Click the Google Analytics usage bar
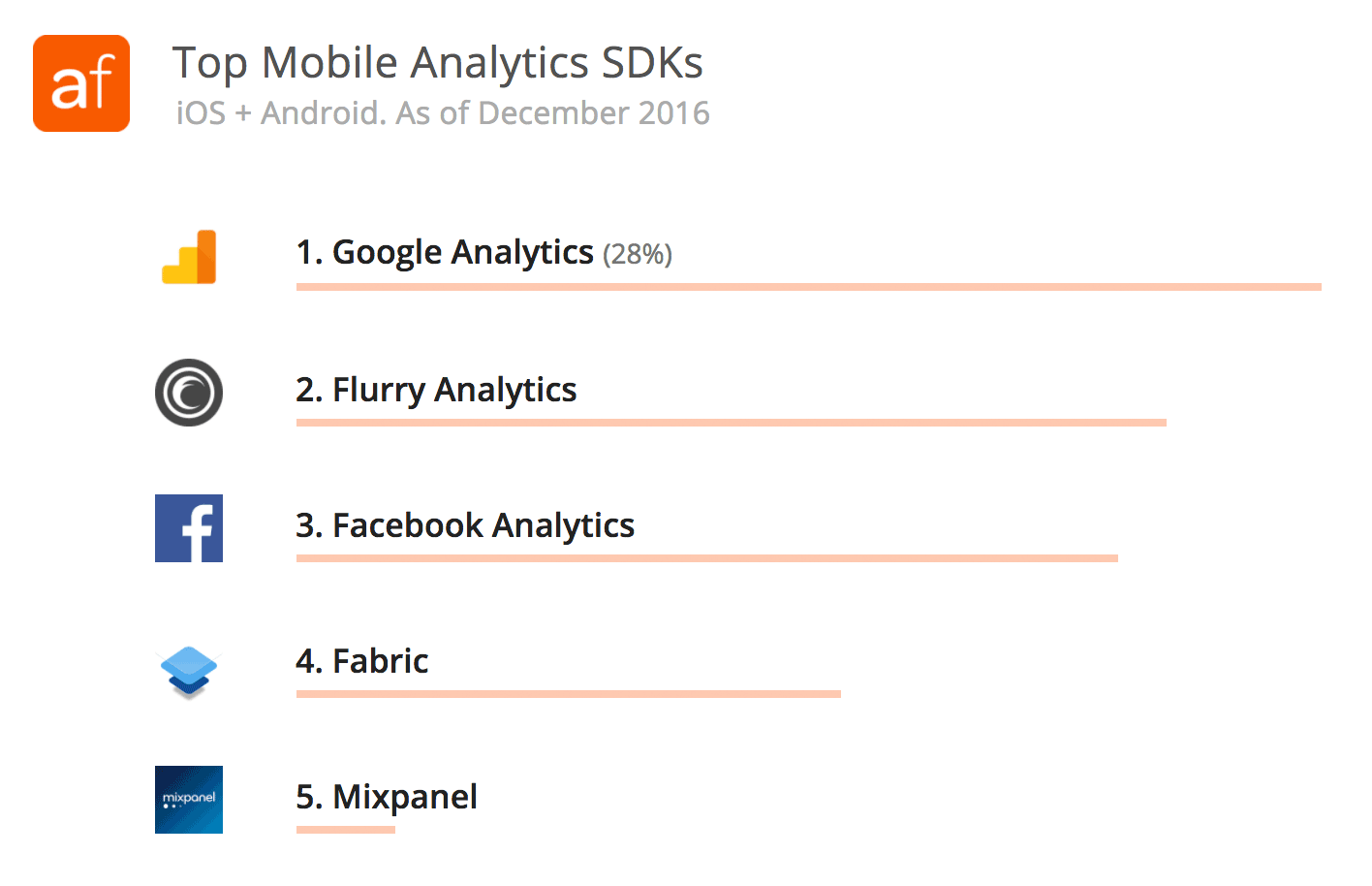This screenshot has width=1372, height=886. [x=809, y=287]
